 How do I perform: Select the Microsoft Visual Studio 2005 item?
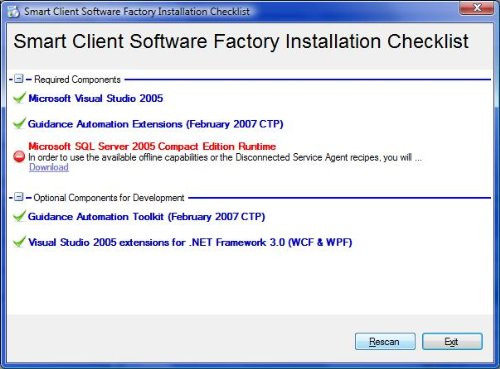(x=96, y=98)
